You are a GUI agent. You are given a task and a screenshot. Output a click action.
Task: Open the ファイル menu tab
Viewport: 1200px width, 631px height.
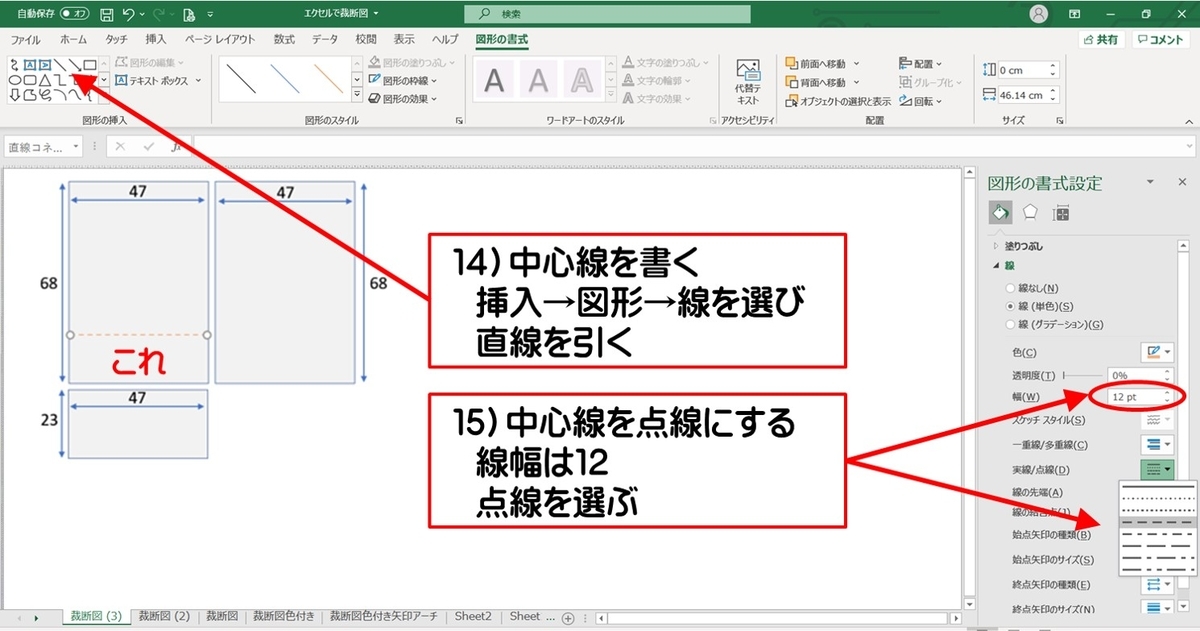[26, 40]
